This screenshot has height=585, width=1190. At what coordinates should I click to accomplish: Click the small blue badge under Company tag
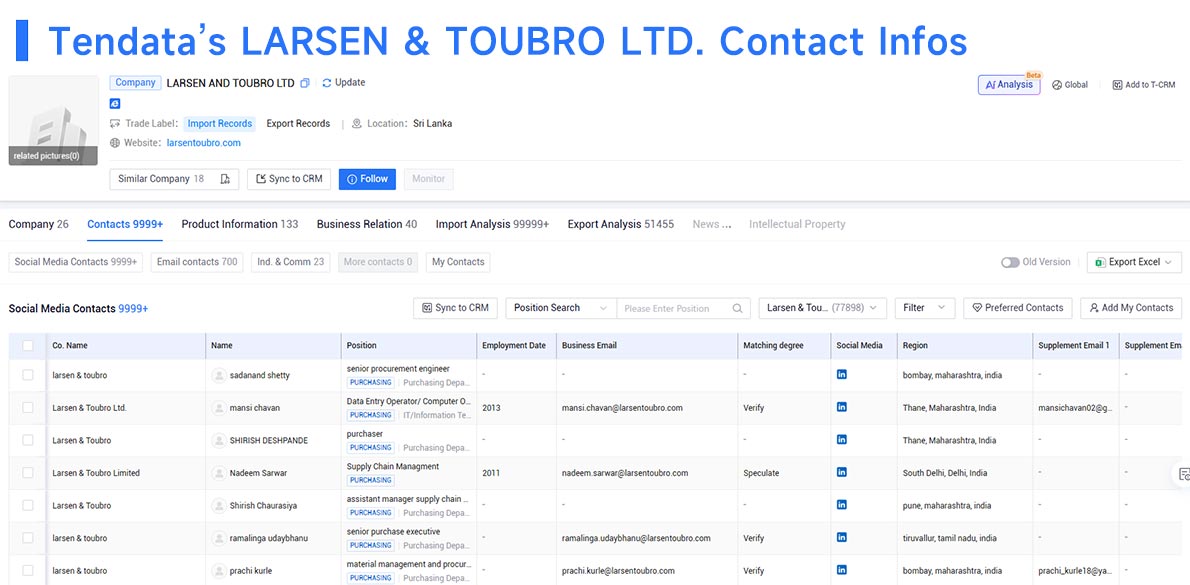(x=115, y=104)
